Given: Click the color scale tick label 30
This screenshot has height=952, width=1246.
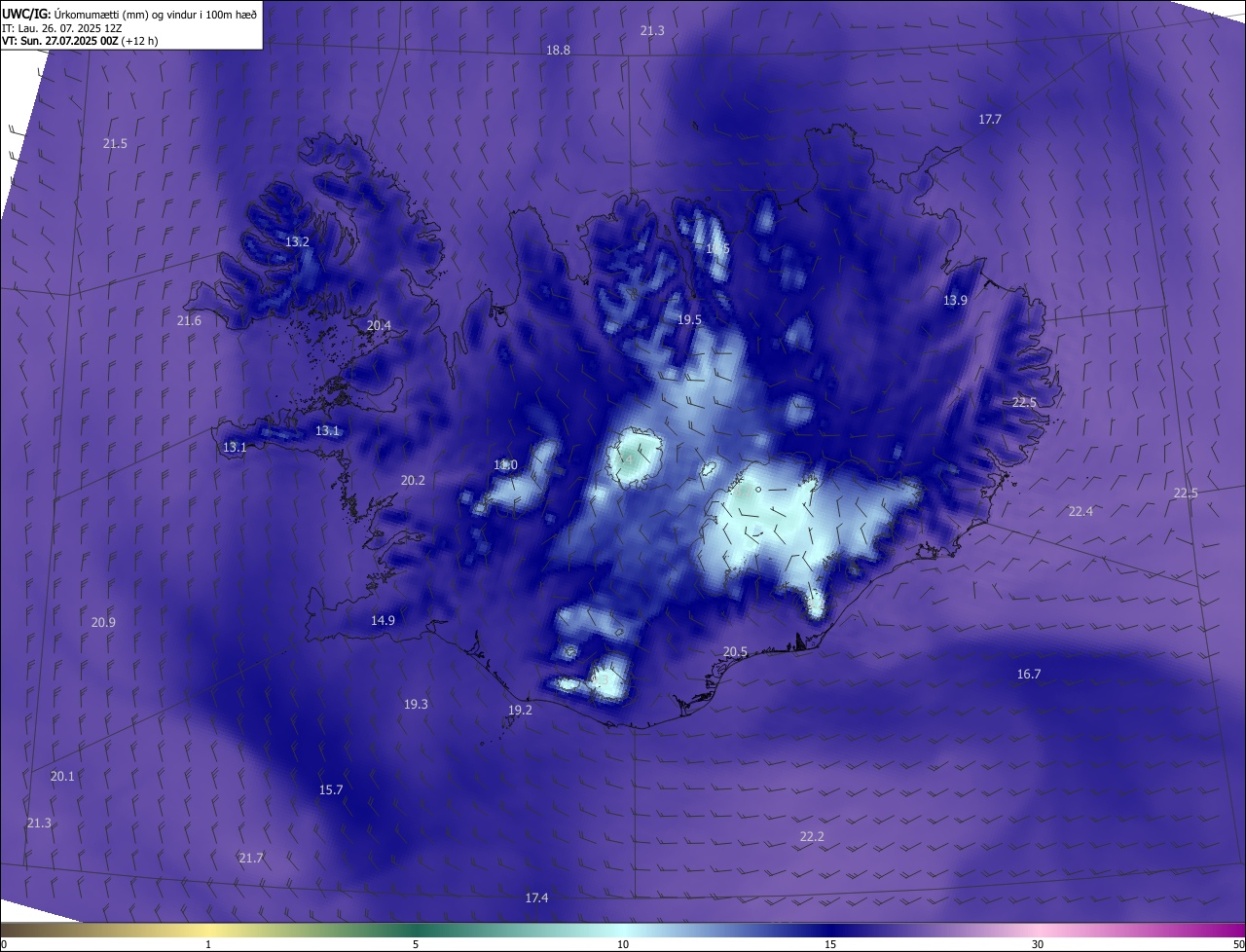Looking at the screenshot, I should point(1038,944).
